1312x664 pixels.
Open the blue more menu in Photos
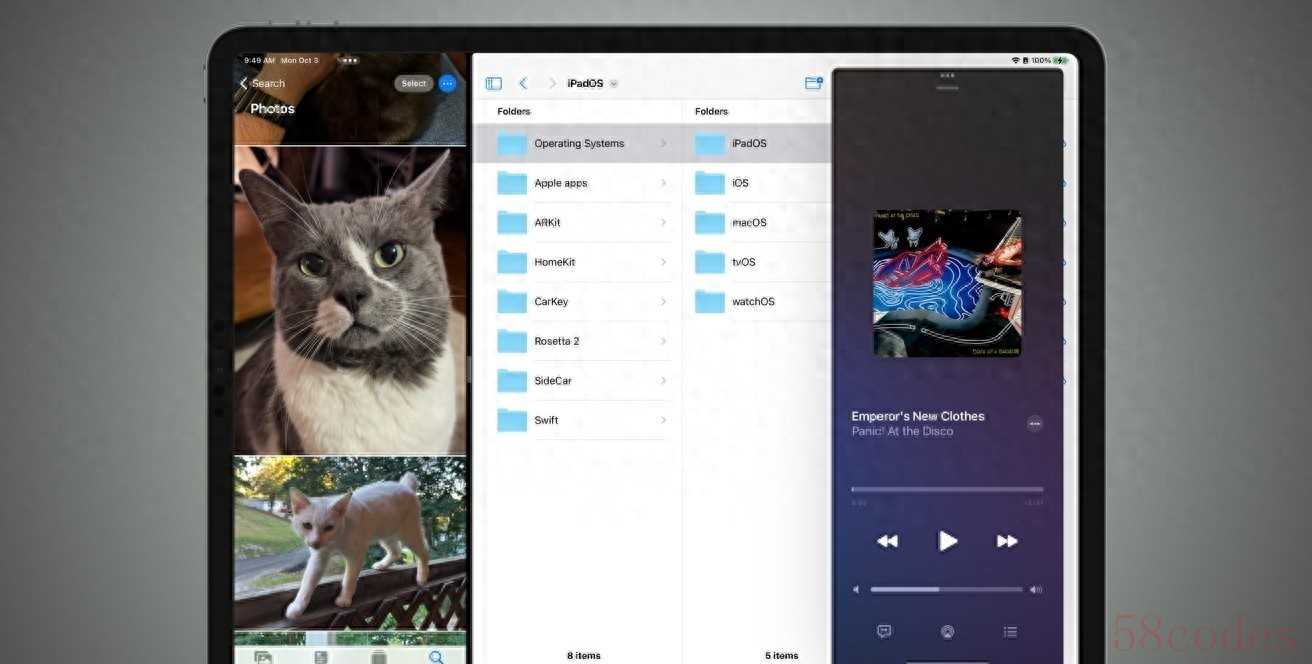click(447, 84)
